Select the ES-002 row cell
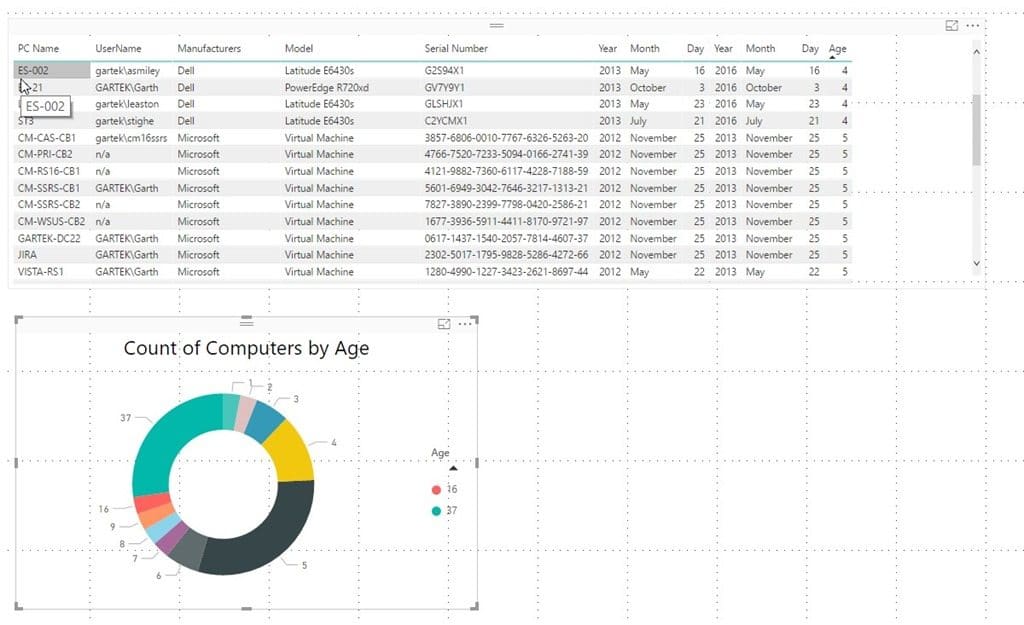This screenshot has height=625, width=1024. [x=52, y=71]
